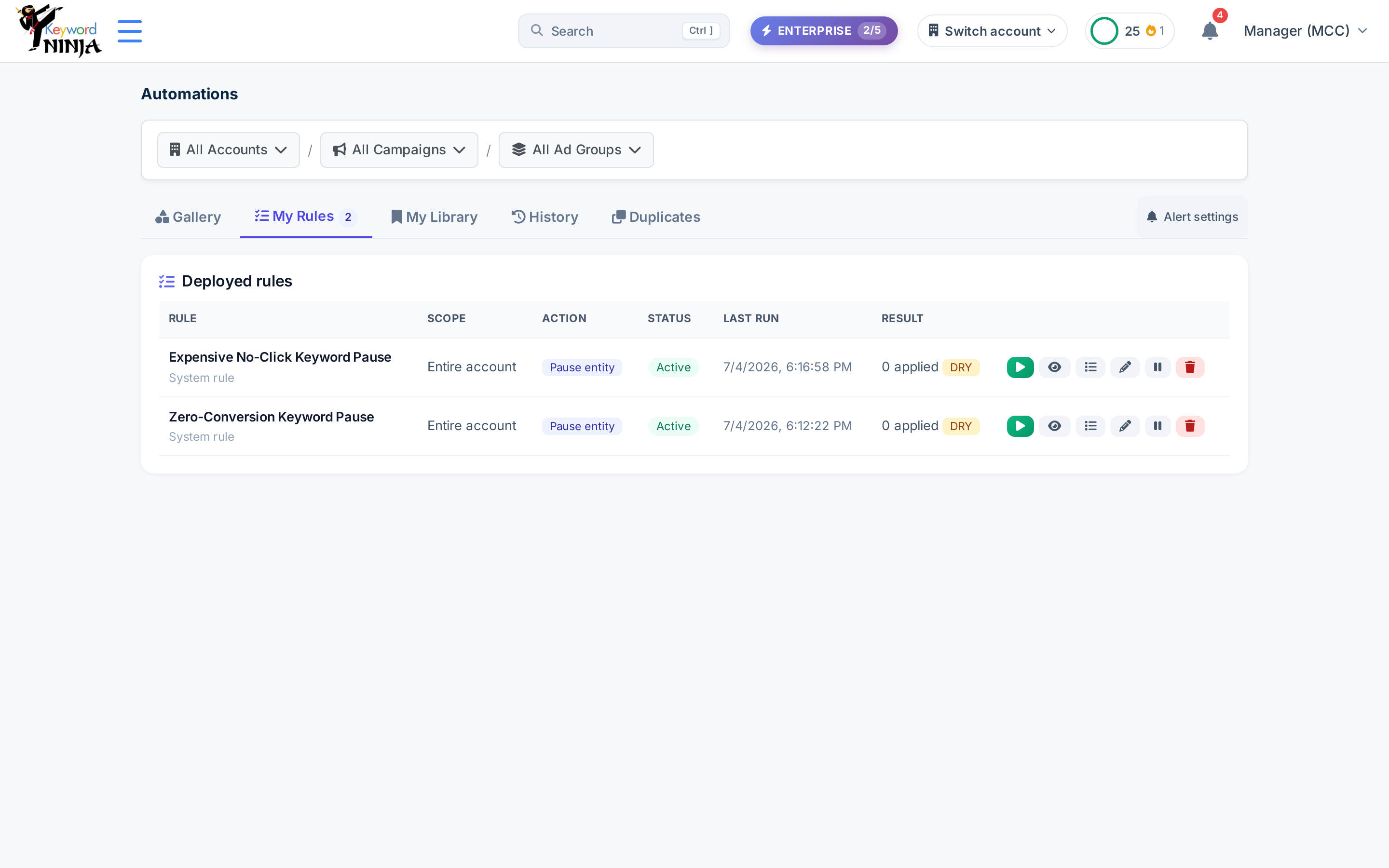Click the ENTERPRISE 2/5 plan badge
Viewport: 1389px width, 868px height.
pos(824,31)
